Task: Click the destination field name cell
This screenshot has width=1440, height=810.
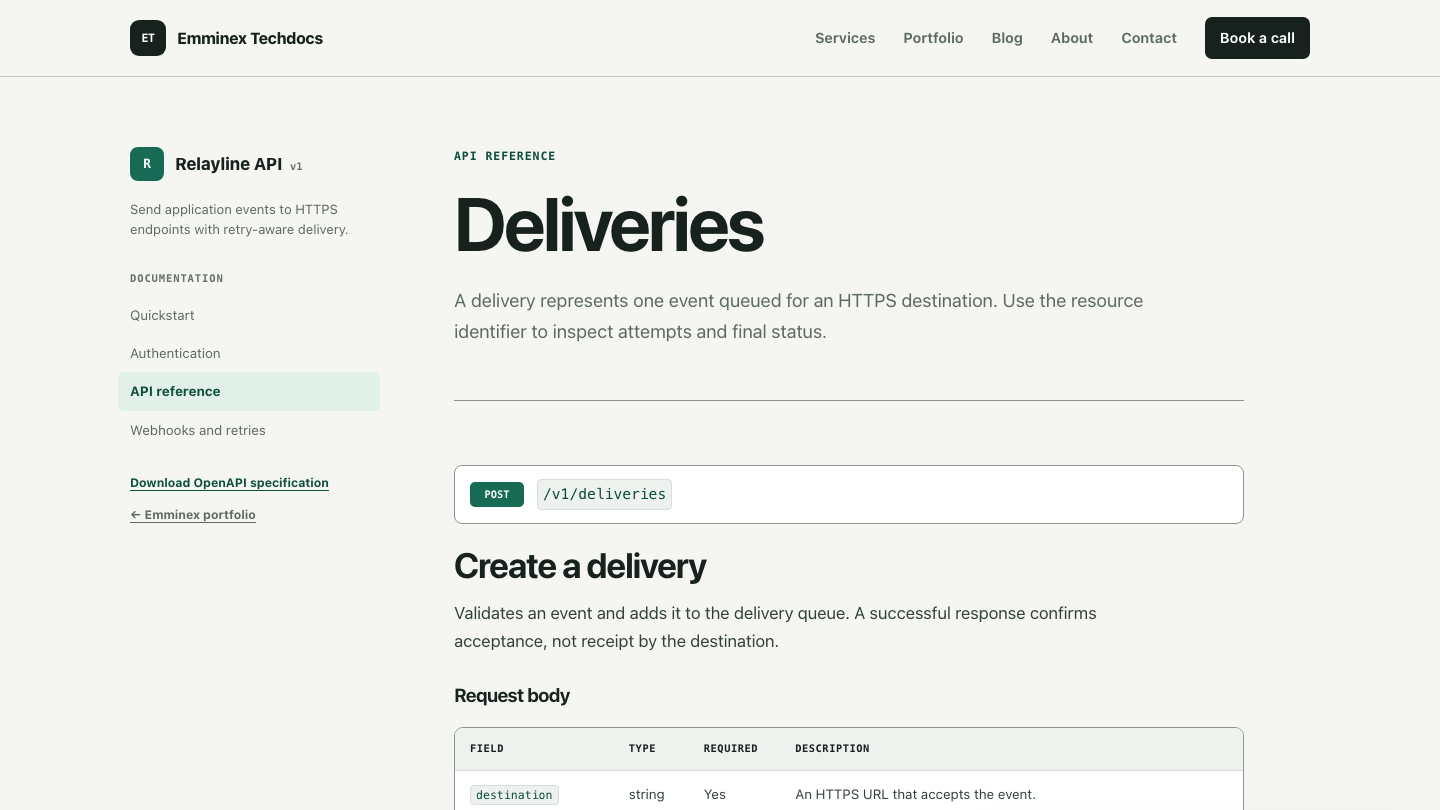Action: click(514, 795)
